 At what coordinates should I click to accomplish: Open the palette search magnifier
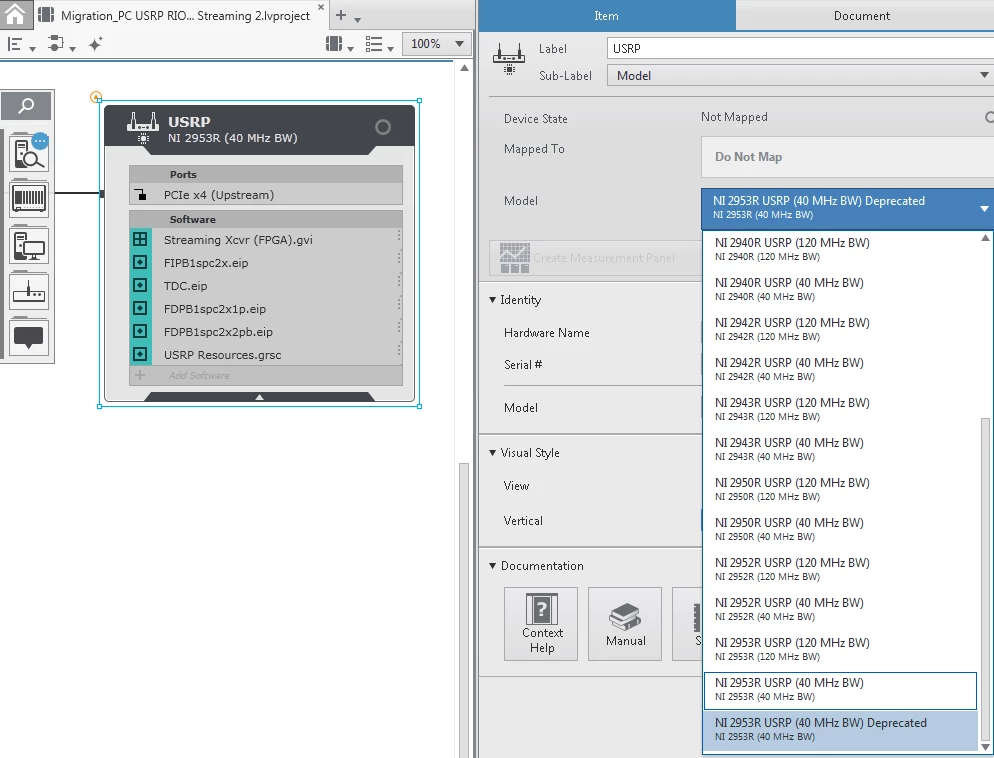point(28,106)
